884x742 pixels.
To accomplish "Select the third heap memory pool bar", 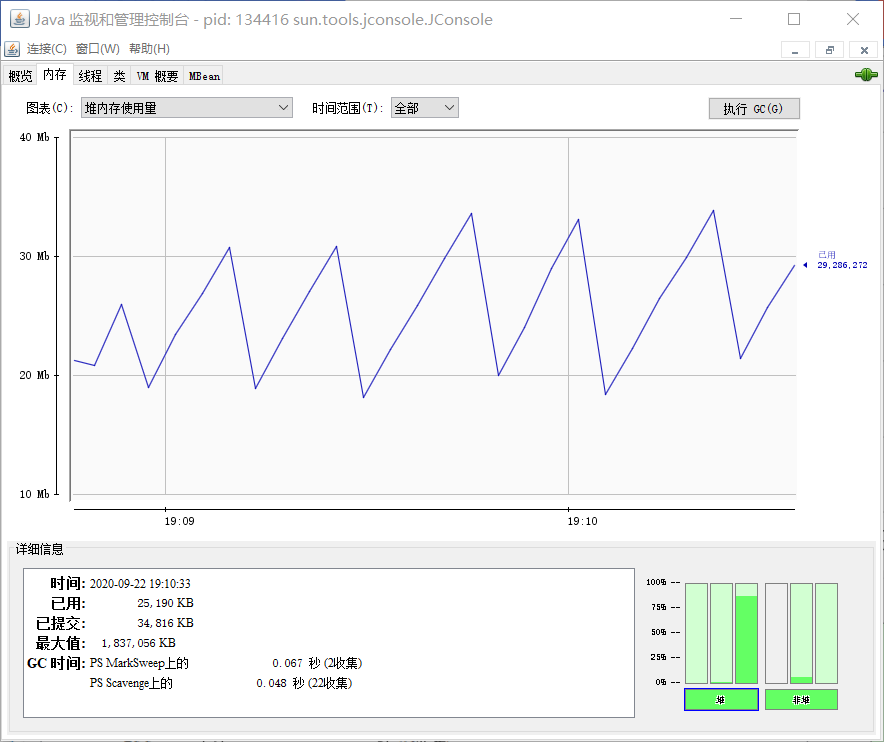I will 746,633.
